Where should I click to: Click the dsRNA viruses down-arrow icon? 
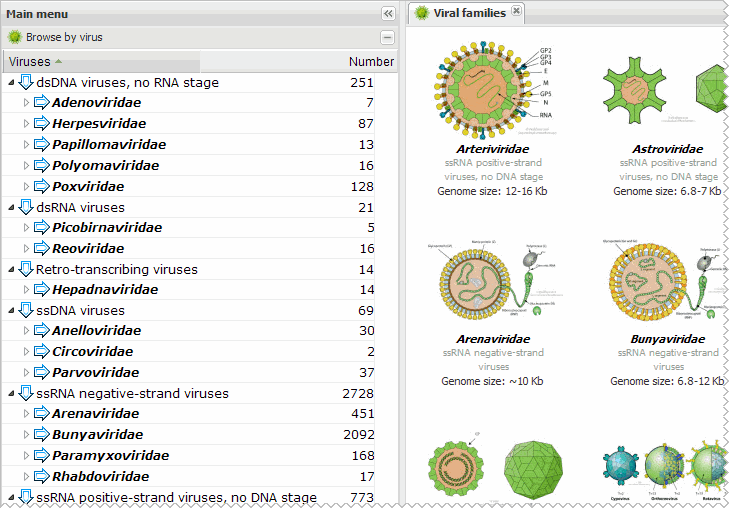tap(26, 207)
